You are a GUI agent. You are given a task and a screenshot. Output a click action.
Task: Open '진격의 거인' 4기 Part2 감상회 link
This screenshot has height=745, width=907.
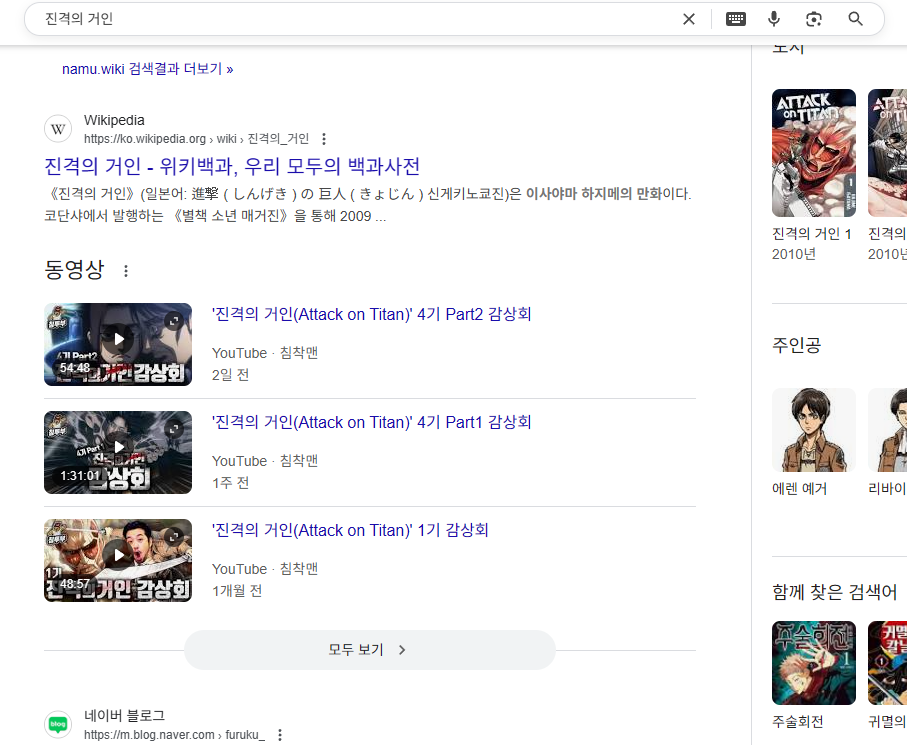tap(371, 314)
